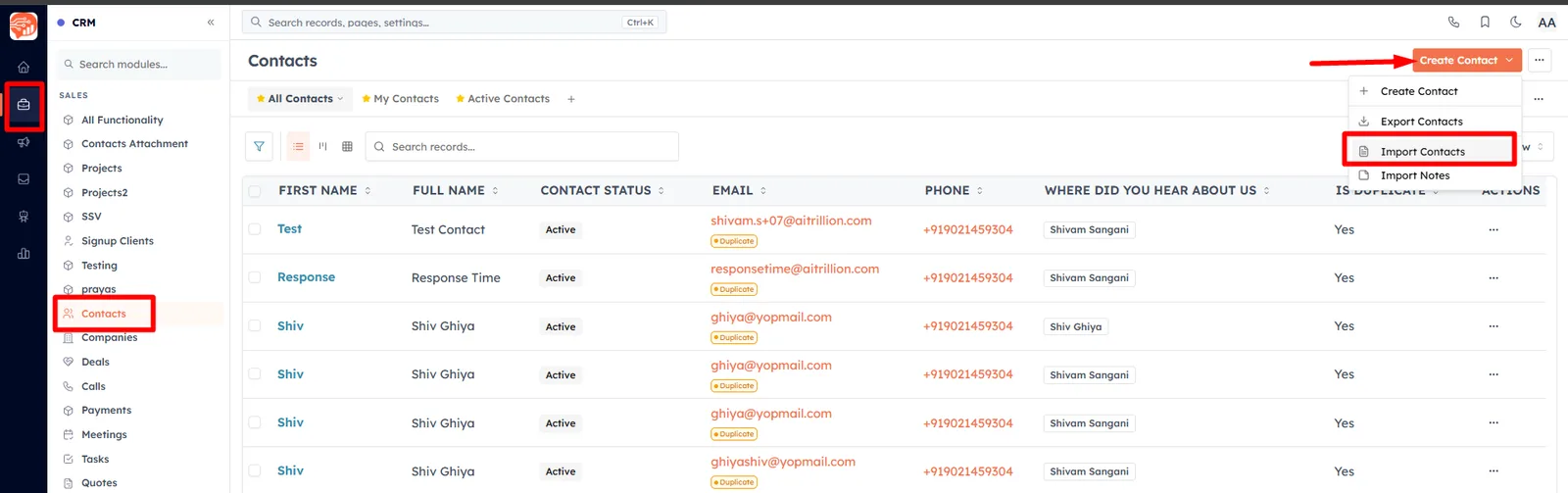Open the megaphone marketing icon in rail
Screen dimensions: 1568x493
pyautogui.click(x=24, y=142)
